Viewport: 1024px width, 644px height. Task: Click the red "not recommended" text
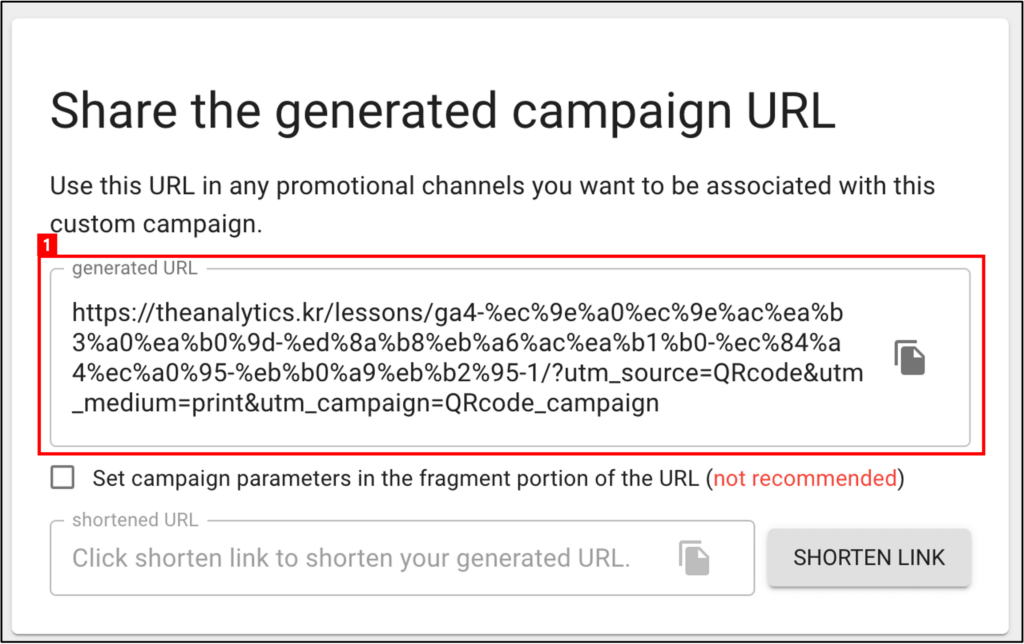pos(805,479)
